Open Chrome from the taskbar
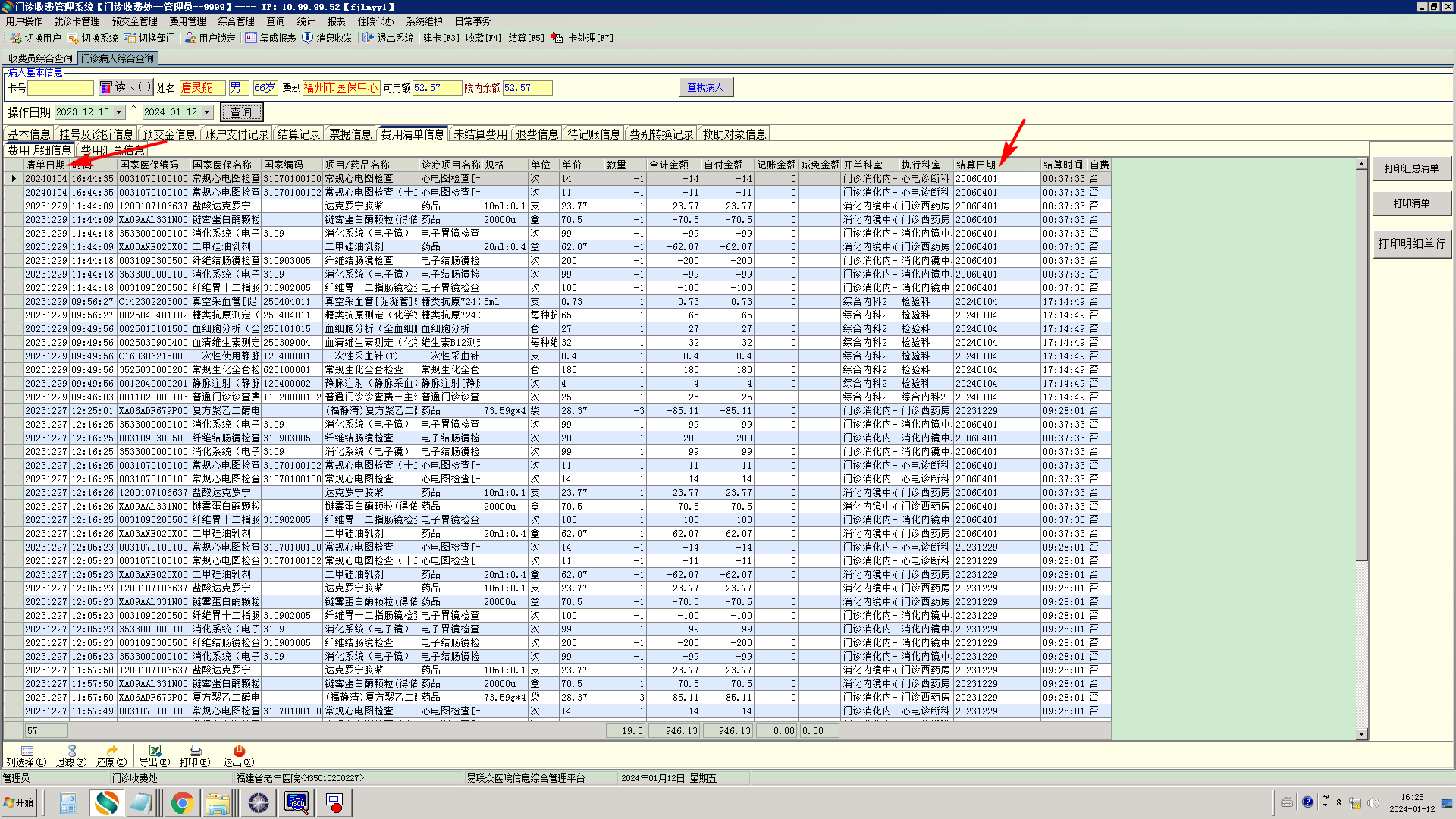 [181, 802]
